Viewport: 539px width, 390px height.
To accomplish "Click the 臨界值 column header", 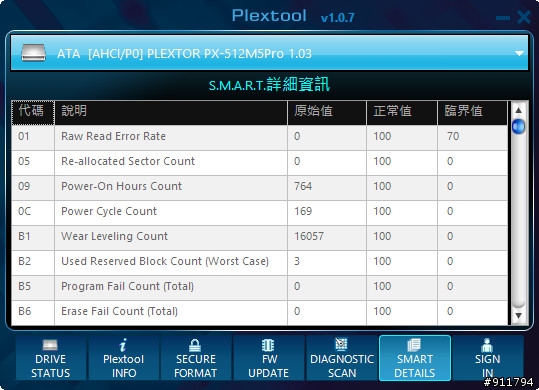I will [472, 113].
